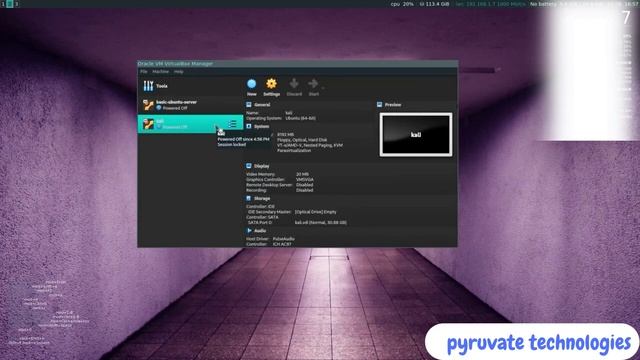Click the Oracle VM VirtualBox Manager title bar

[298, 64]
